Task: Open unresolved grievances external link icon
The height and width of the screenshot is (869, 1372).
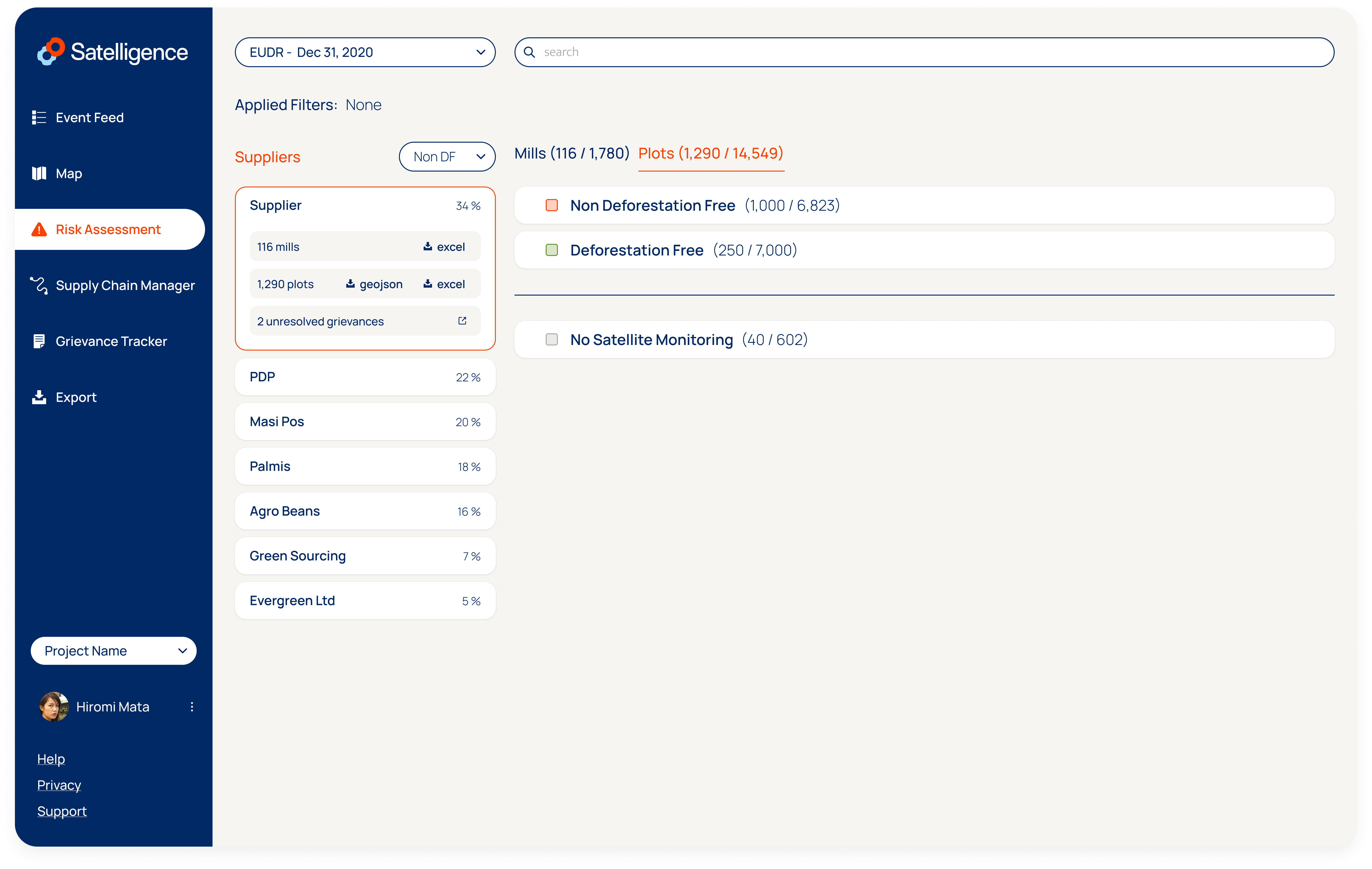Action: (x=462, y=321)
